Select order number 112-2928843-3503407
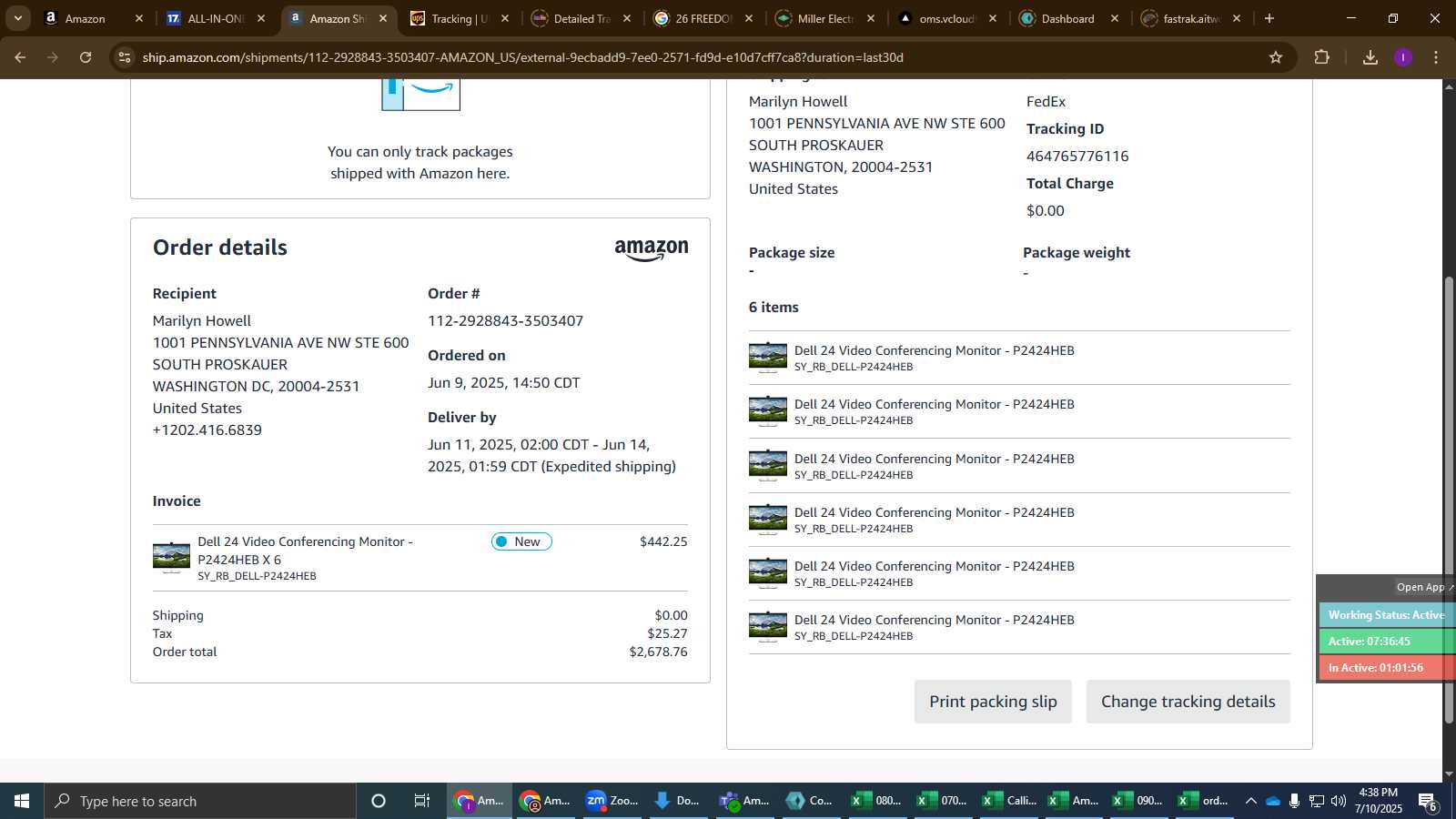The image size is (1456, 819). pyautogui.click(x=505, y=320)
